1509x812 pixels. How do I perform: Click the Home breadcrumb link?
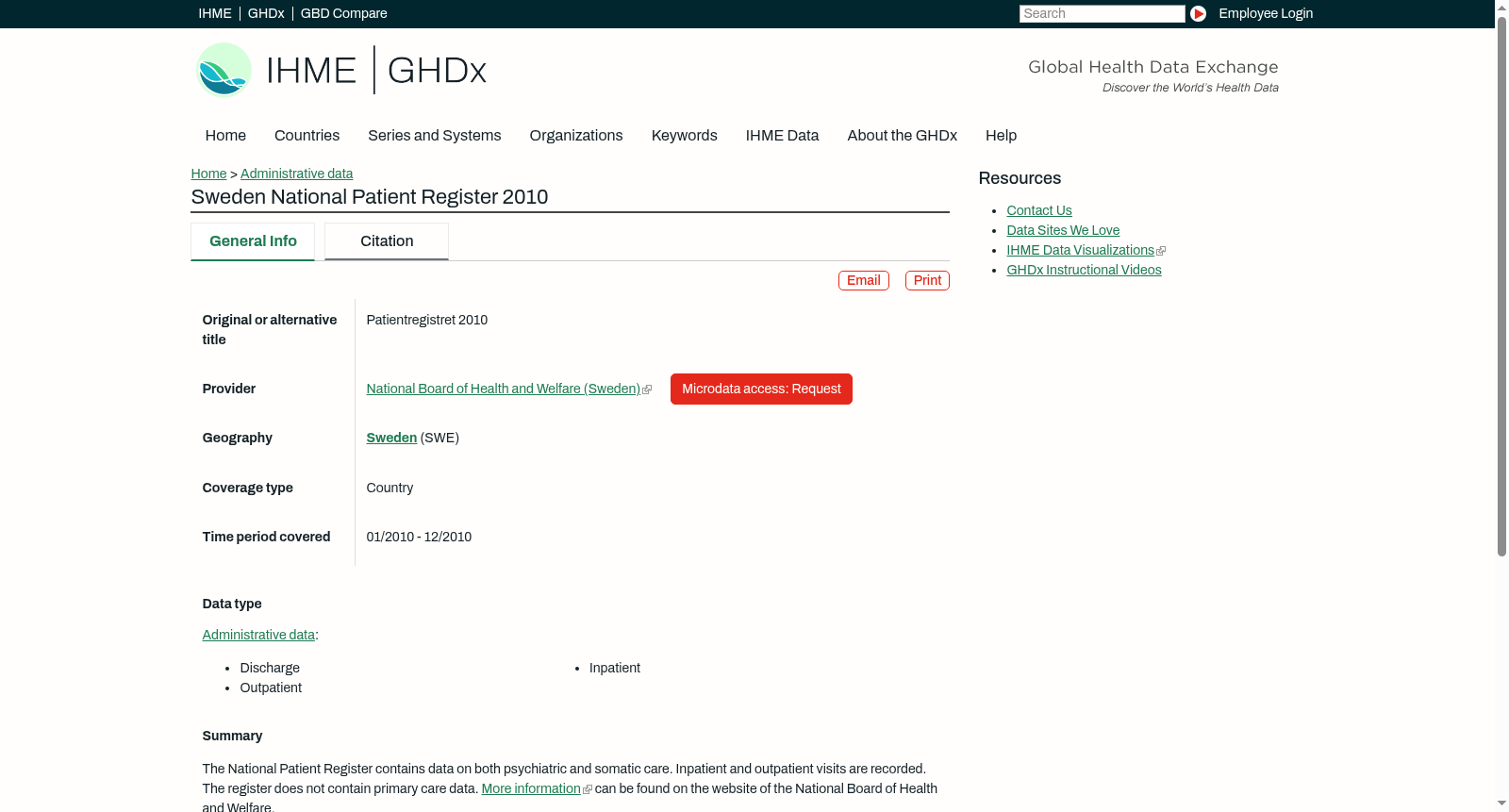tap(208, 174)
